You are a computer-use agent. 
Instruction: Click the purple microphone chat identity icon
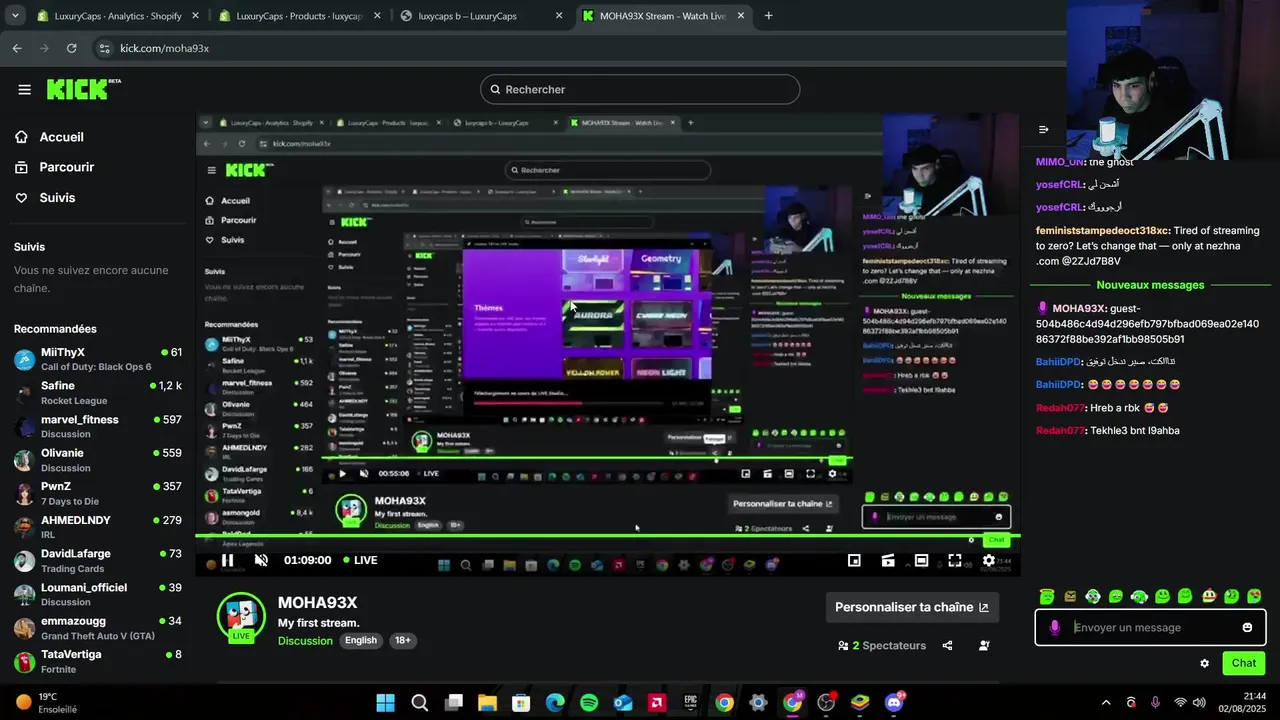coord(1054,627)
